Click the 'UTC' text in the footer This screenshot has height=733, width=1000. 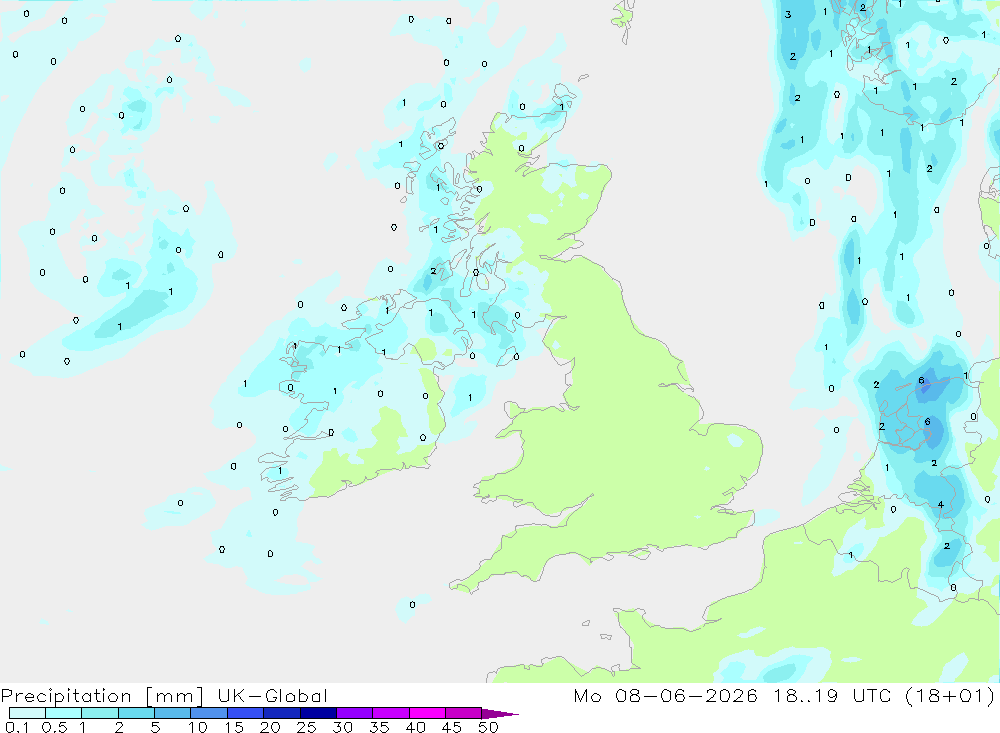pyautogui.click(x=872, y=695)
